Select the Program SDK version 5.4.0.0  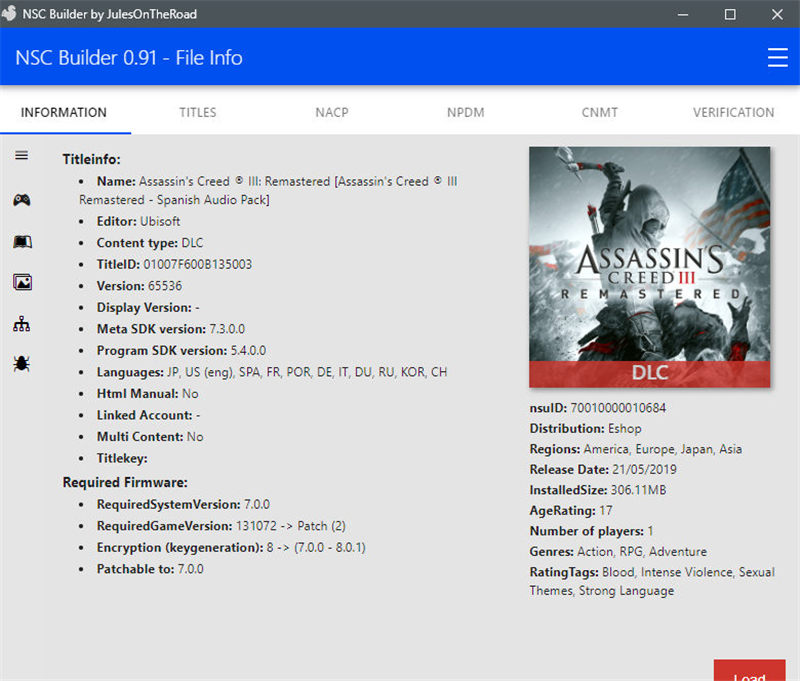(248, 350)
